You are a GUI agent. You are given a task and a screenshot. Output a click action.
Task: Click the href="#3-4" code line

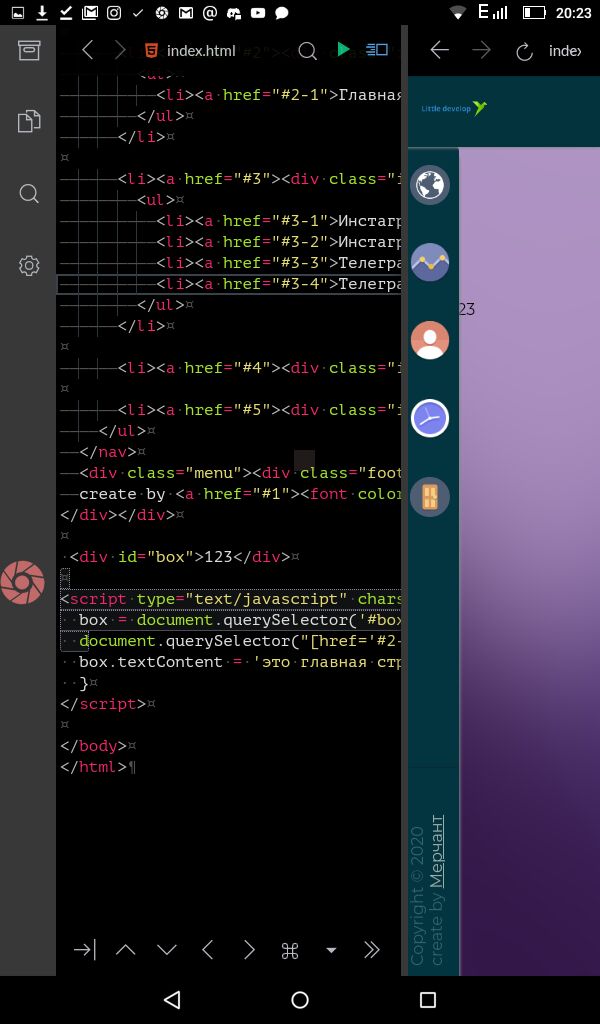[229, 284]
